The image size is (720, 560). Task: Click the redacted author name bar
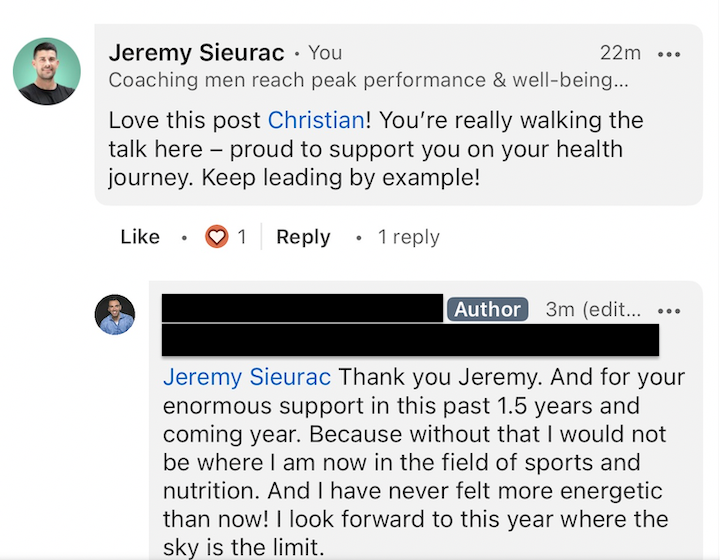[302, 307]
